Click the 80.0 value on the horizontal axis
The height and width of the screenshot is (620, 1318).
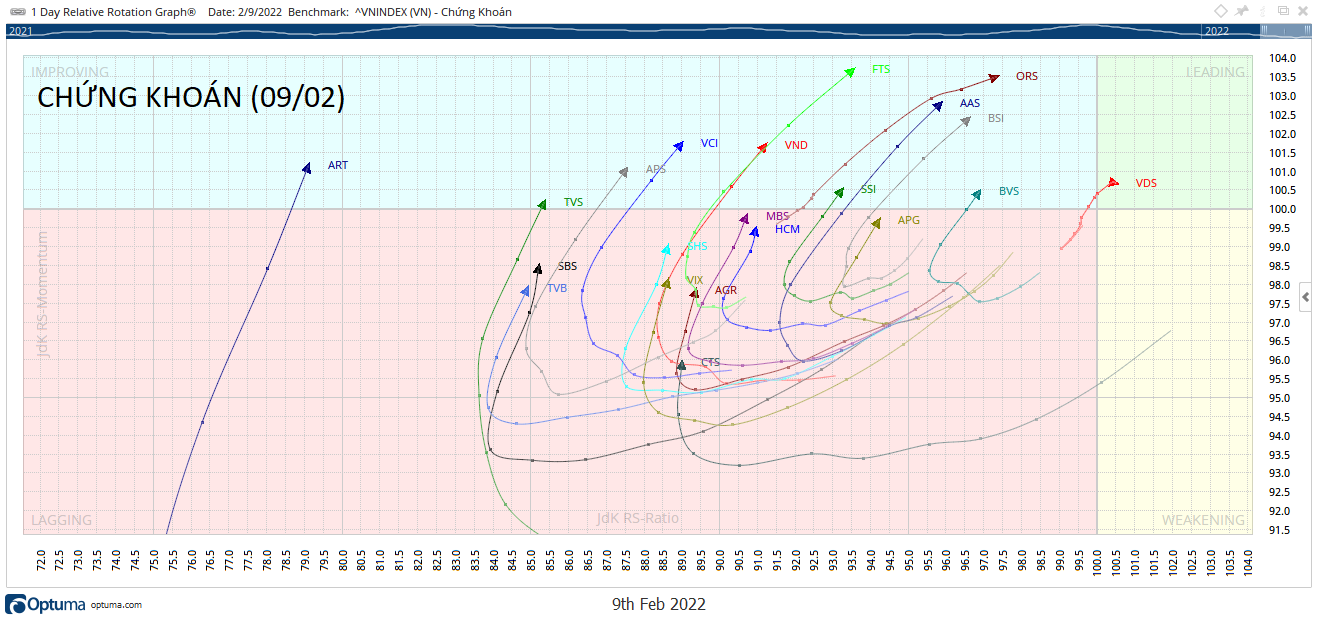[x=342, y=558]
